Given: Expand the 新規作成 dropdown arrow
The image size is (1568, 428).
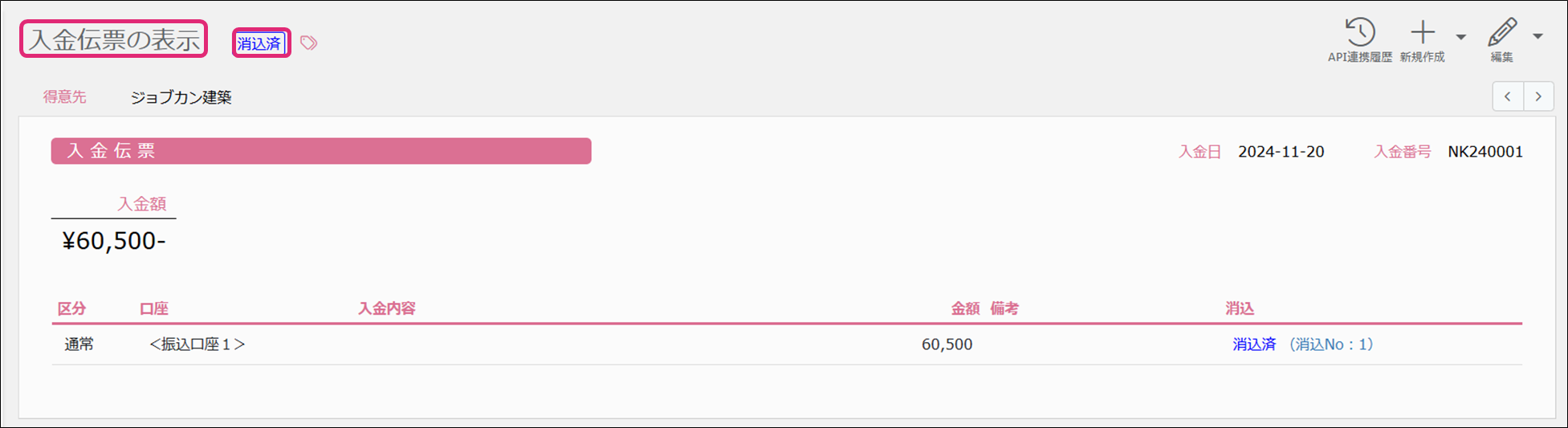Looking at the screenshot, I should click(1461, 37).
